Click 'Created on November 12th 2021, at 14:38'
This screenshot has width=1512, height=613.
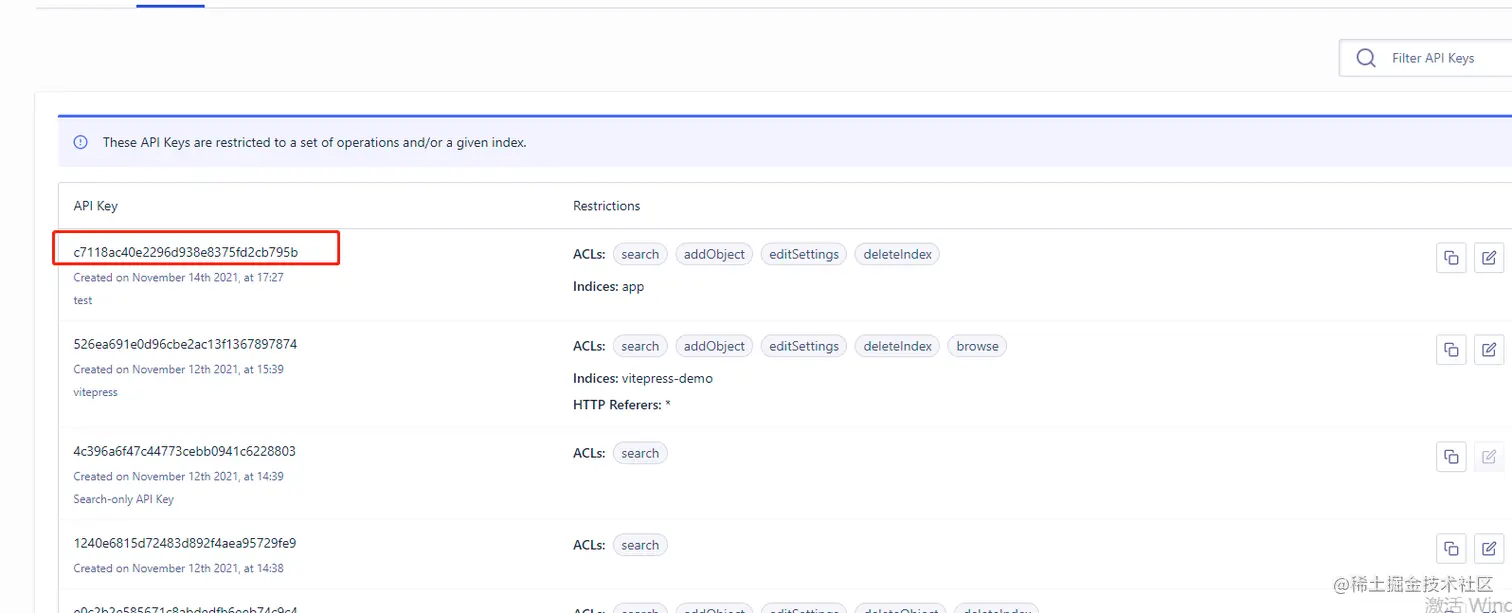(x=178, y=569)
